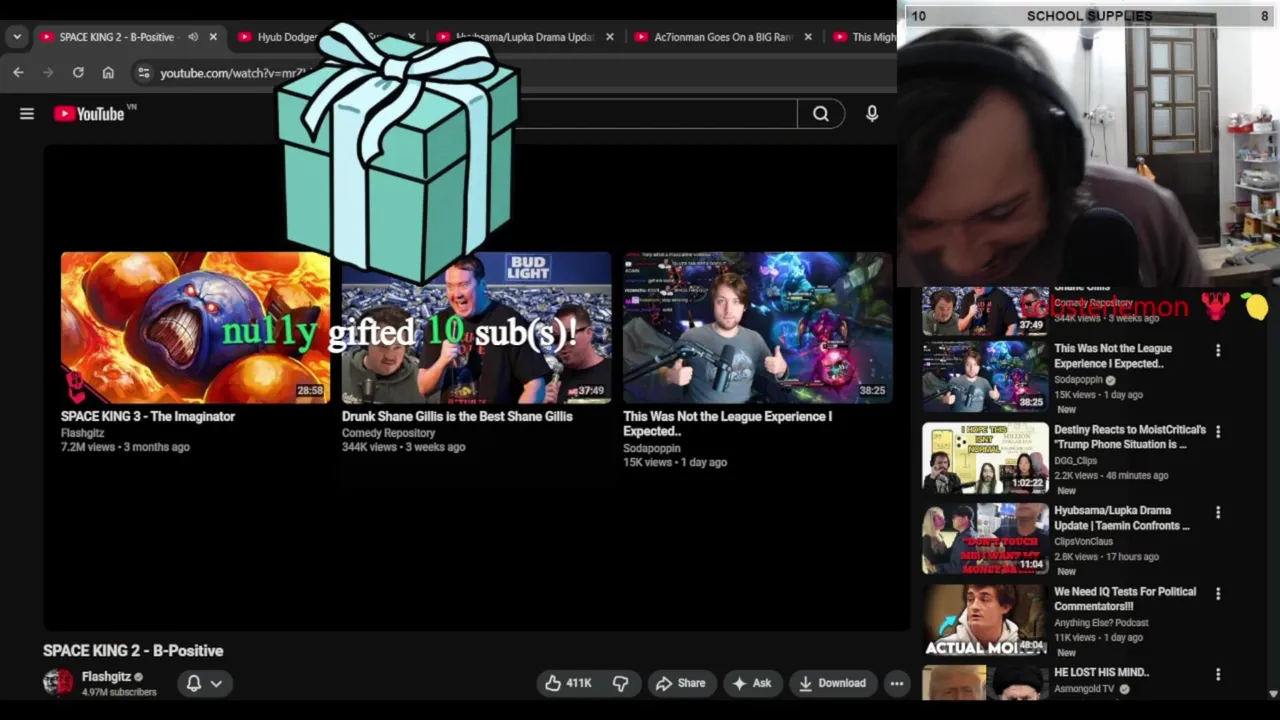Like the video with thumbs-up button
Image resolution: width=1280 pixels, height=720 pixels.
pyautogui.click(x=567, y=683)
